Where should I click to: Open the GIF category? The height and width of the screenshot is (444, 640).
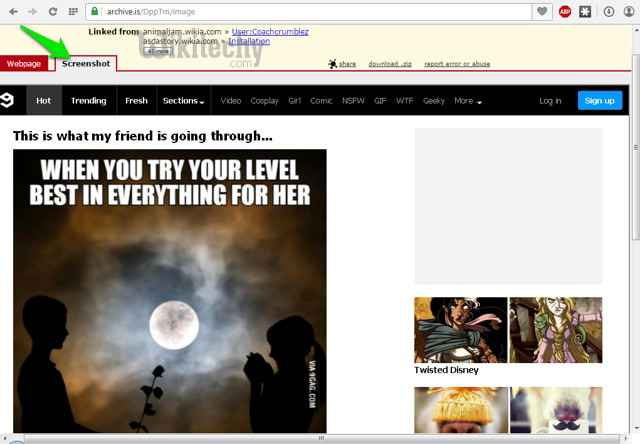(x=380, y=101)
